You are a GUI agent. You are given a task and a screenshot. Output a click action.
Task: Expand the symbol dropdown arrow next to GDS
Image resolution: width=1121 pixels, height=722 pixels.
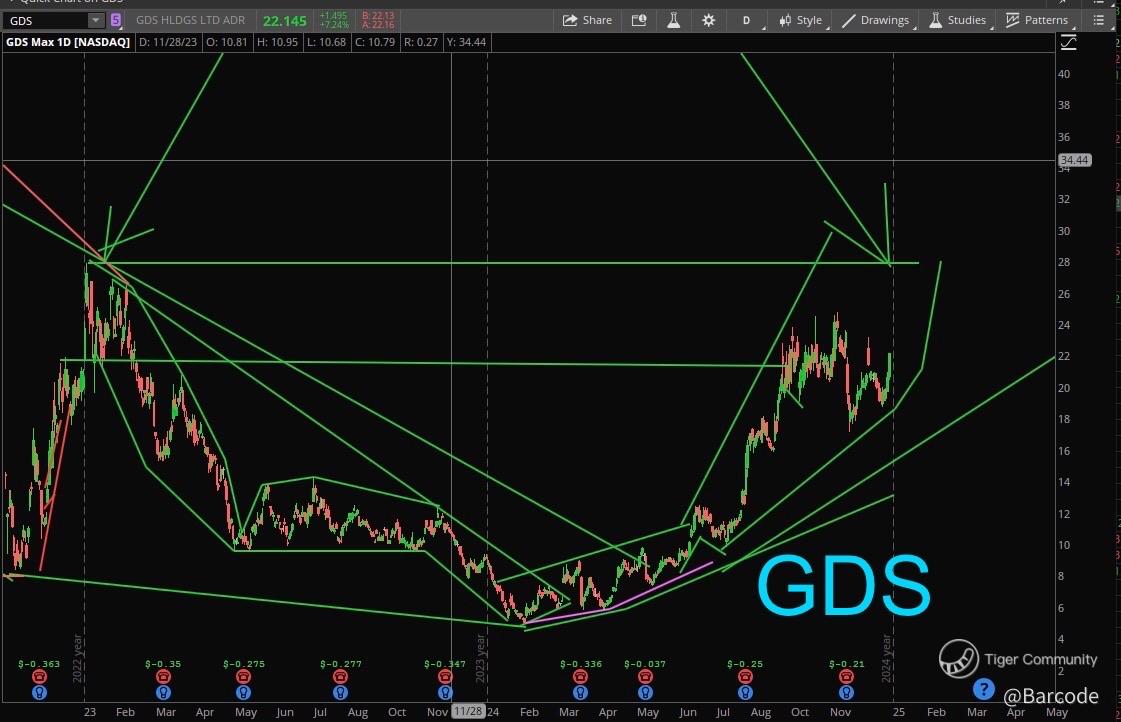tap(95, 20)
